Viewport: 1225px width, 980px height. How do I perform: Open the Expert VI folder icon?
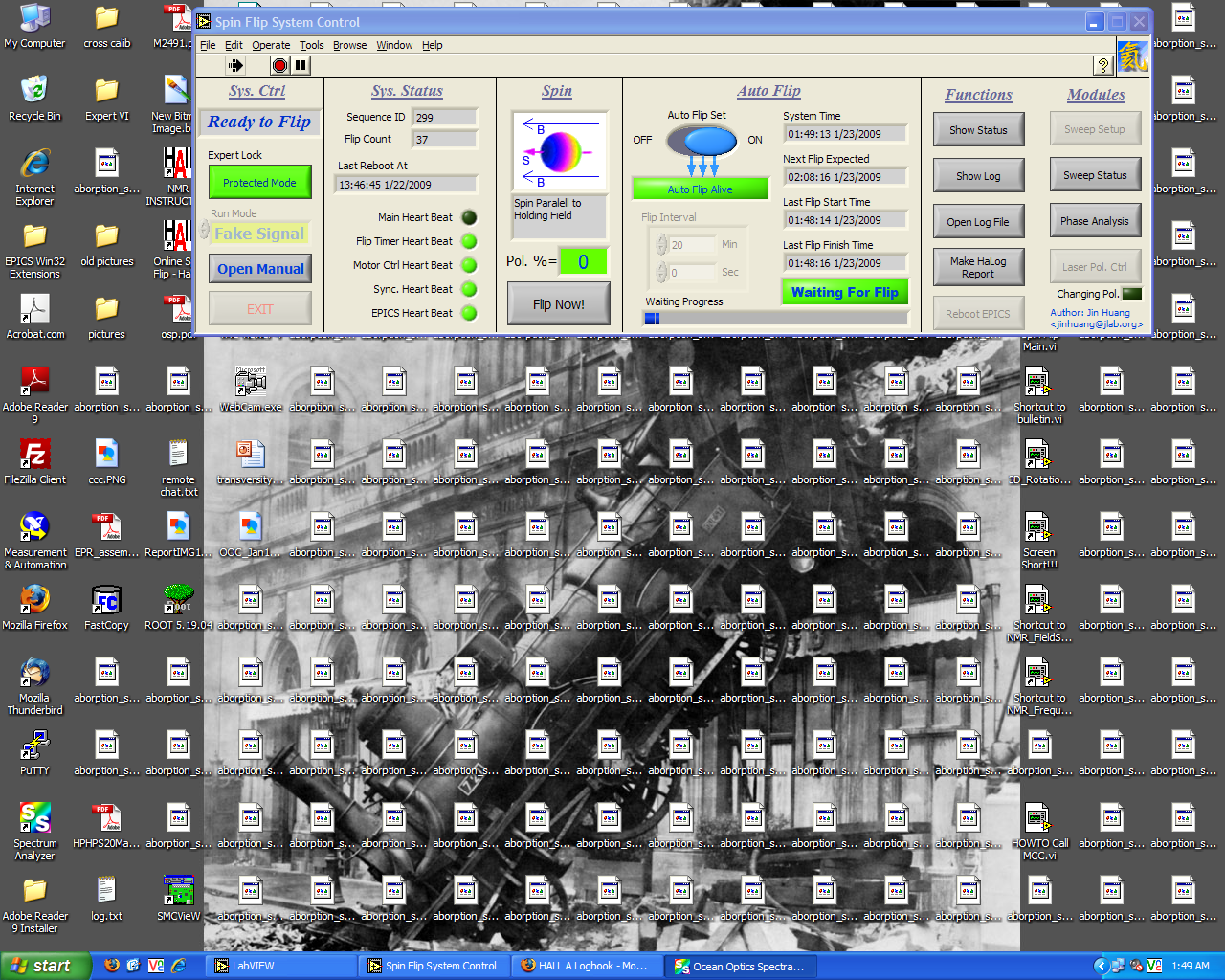(106, 99)
